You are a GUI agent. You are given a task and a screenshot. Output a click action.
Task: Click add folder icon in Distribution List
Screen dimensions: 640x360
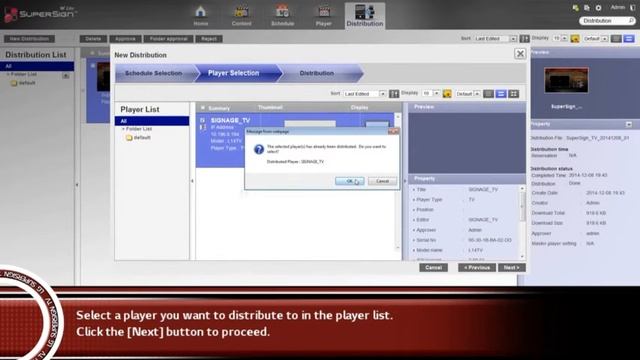pos(66,76)
